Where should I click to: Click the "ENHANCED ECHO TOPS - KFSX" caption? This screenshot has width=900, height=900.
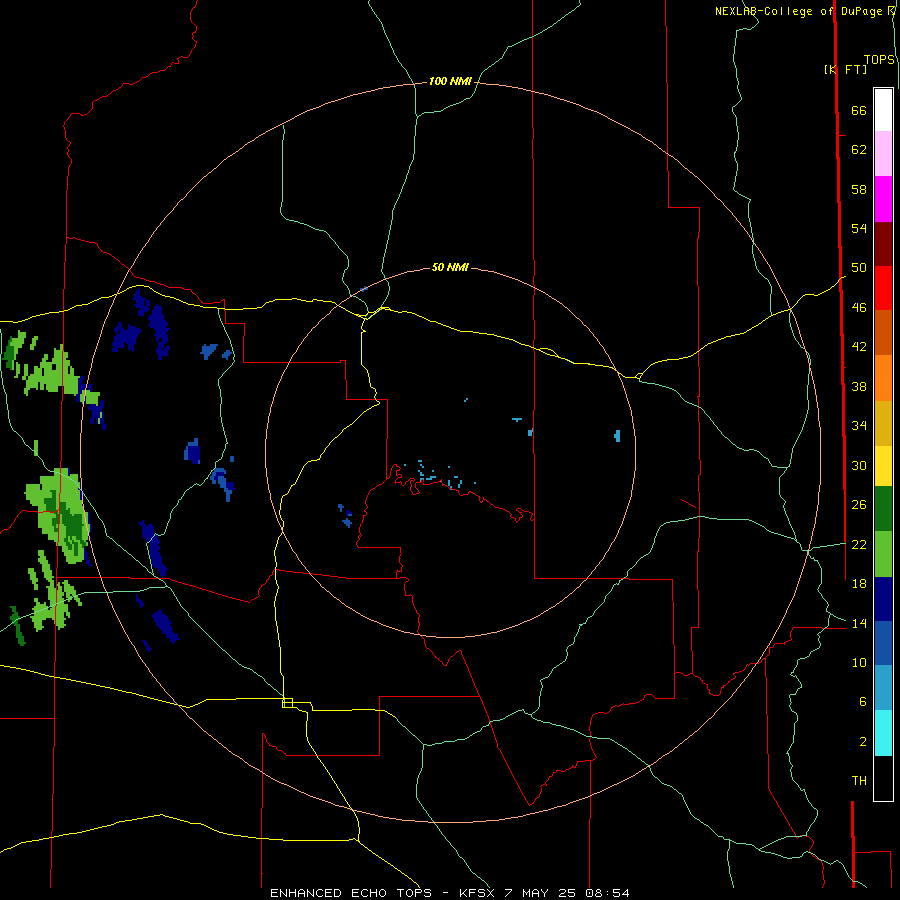click(384, 893)
